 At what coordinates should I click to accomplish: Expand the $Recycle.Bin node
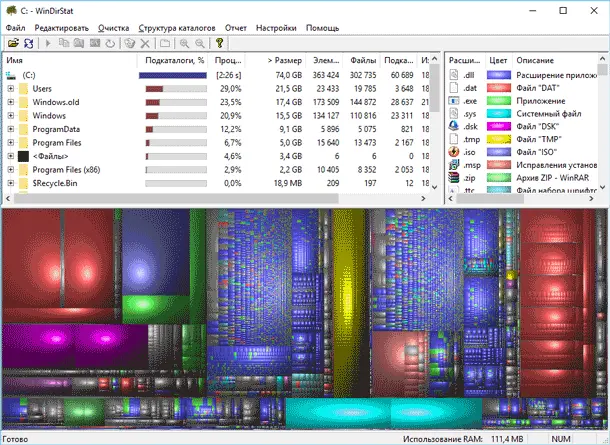11,183
